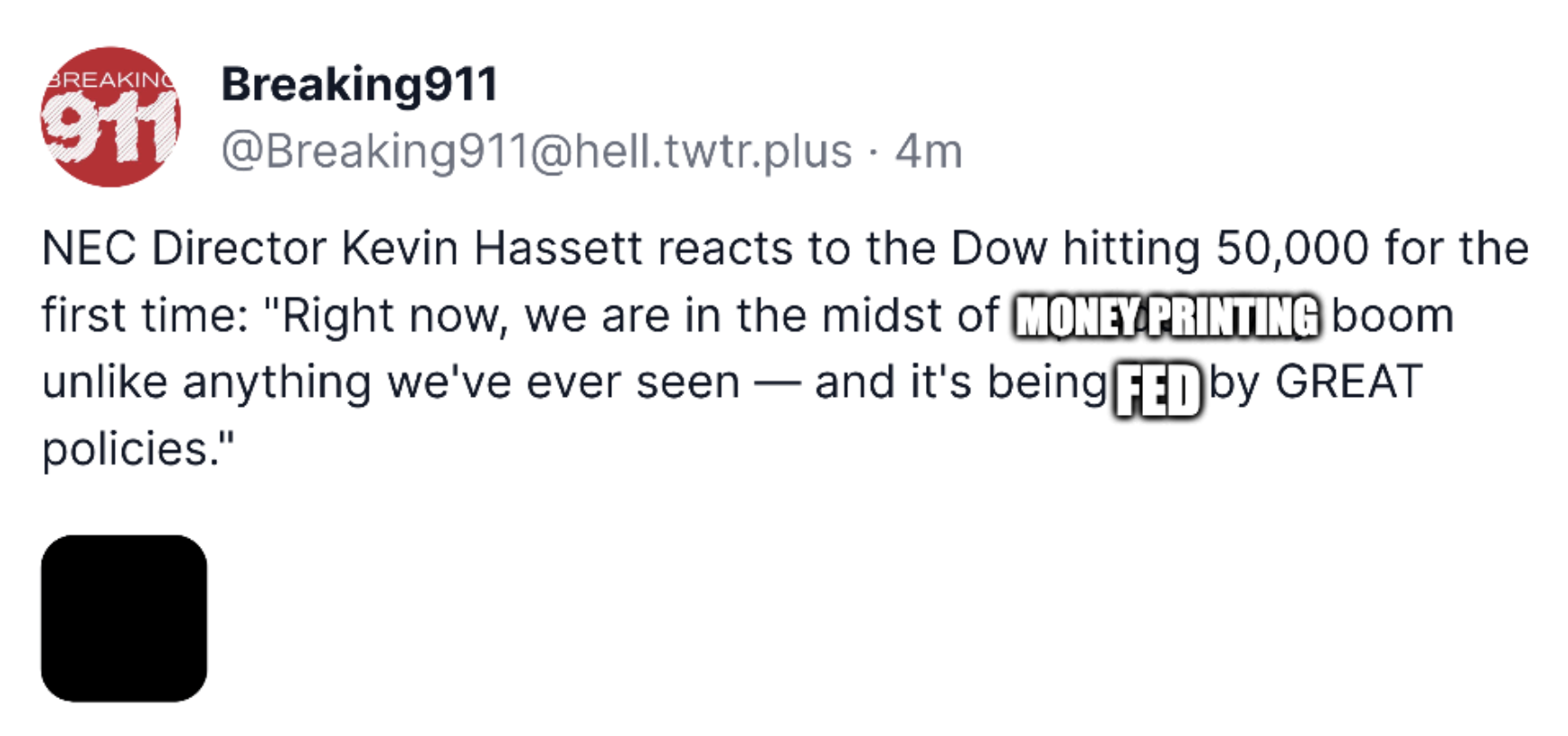The image size is (1568, 736).
Task: Click the number "50,000" in post
Action: click(1291, 249)
